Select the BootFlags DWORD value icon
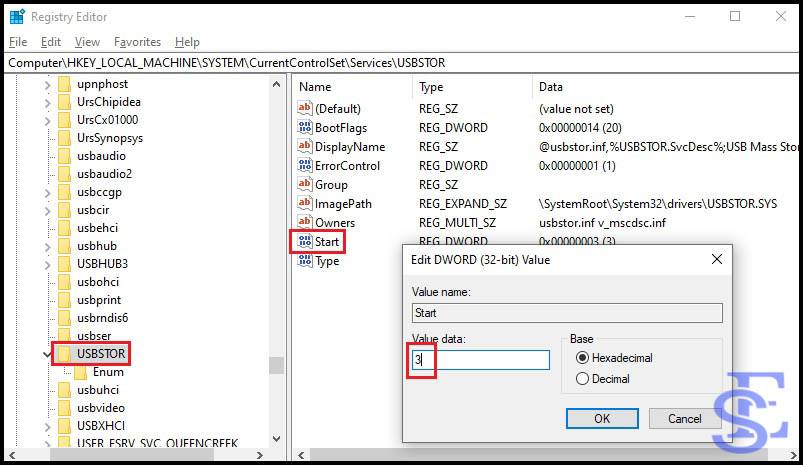This screenshot has height=465, width=803. [305, 127]
